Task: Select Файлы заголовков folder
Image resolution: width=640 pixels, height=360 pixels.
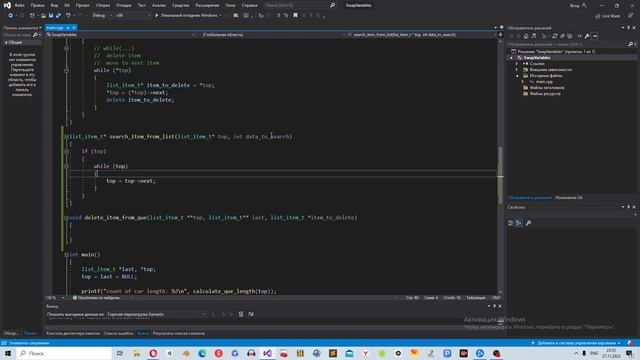Action: coord(547,88)
